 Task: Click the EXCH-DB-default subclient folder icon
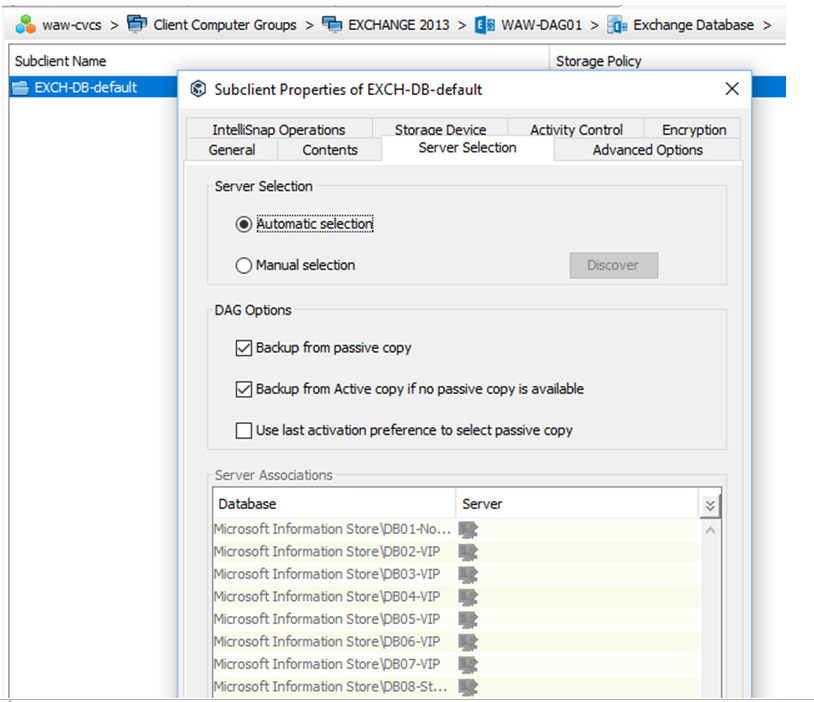click(x=21, y=87)
